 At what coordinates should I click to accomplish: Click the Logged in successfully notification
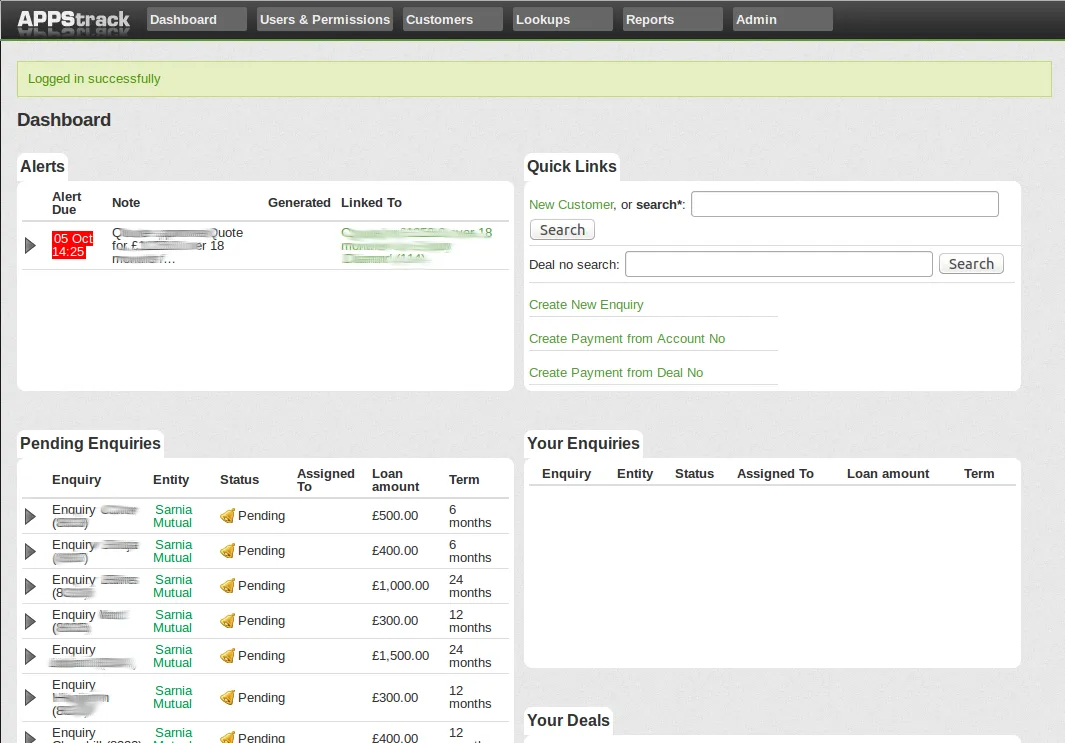[534, 79]
